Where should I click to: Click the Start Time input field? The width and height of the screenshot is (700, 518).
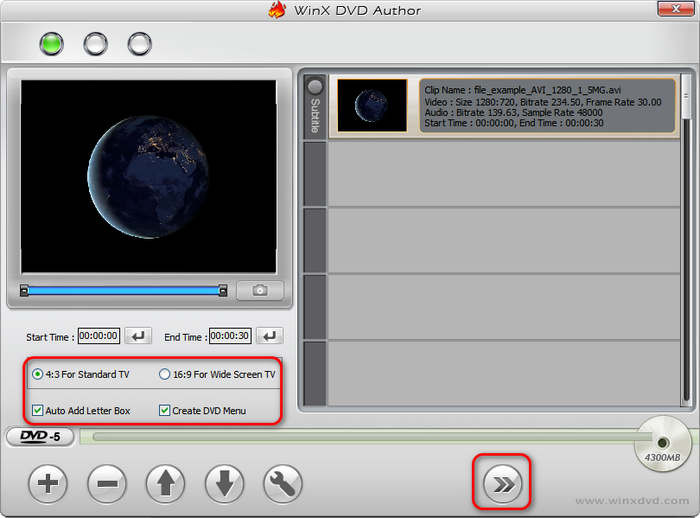[99, 337]
